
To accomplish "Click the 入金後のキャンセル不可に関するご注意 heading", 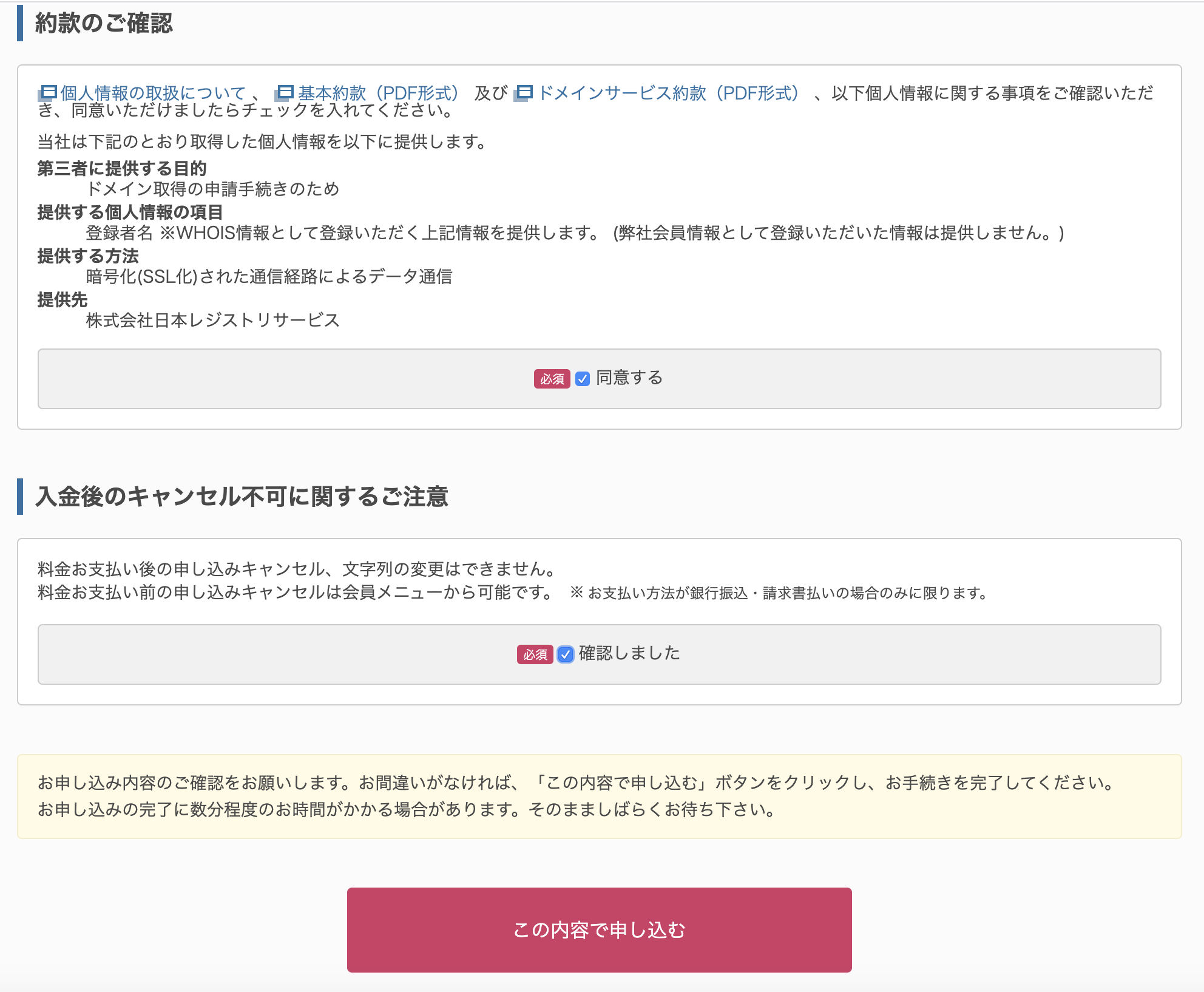I will point(242,497).
